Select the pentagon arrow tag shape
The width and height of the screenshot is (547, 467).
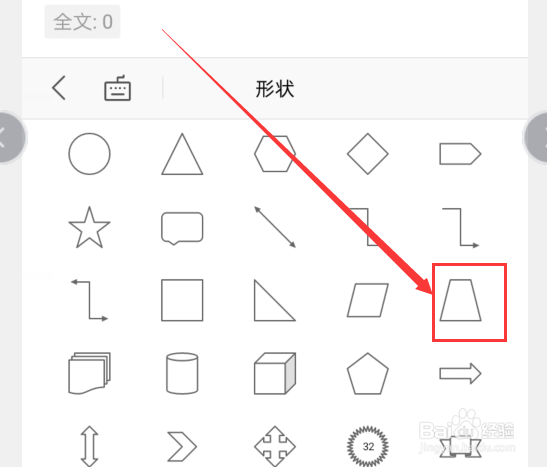[x=460, y=154]
